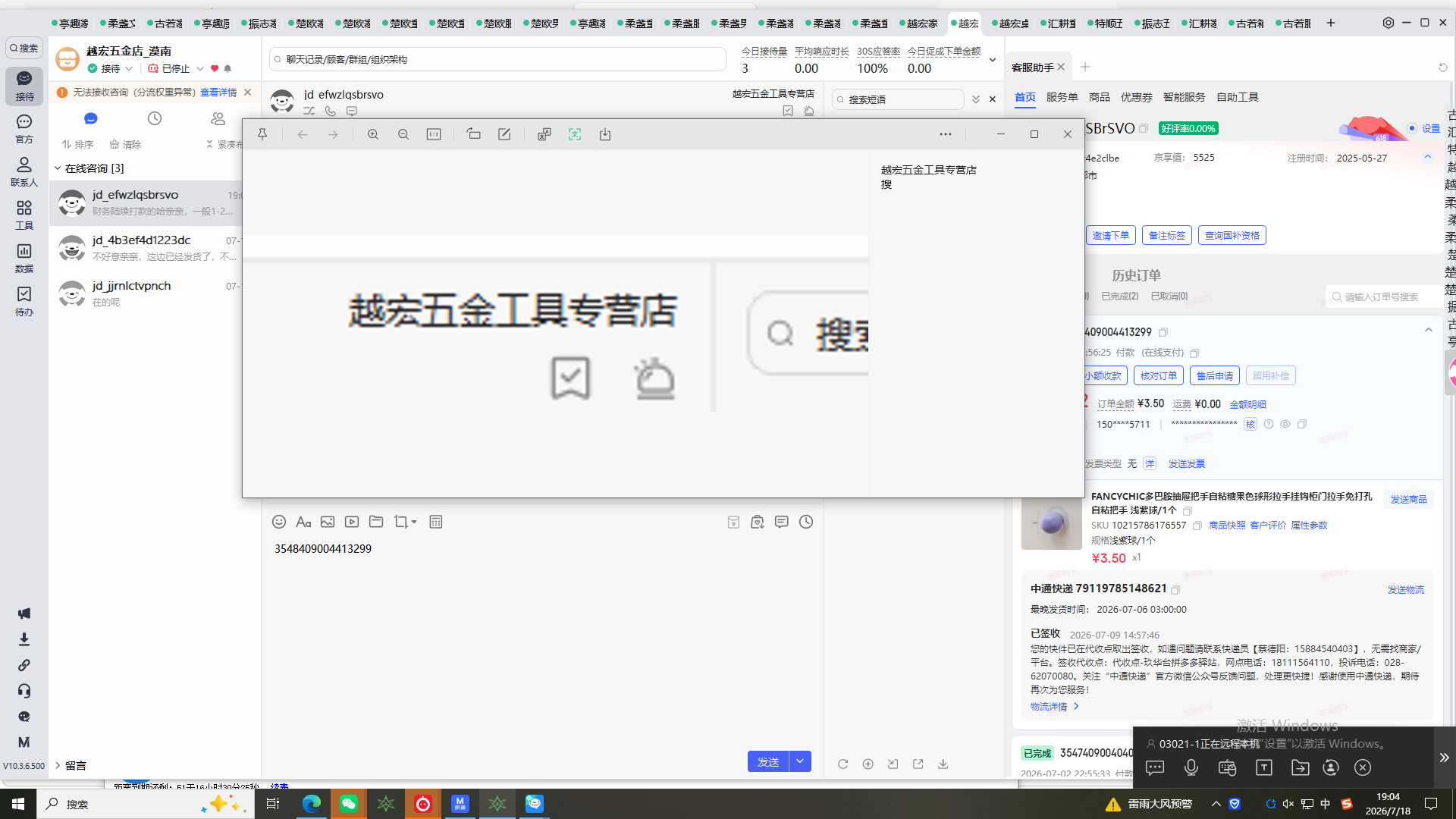Save the viewed image to disk

[x=605, y=134]
